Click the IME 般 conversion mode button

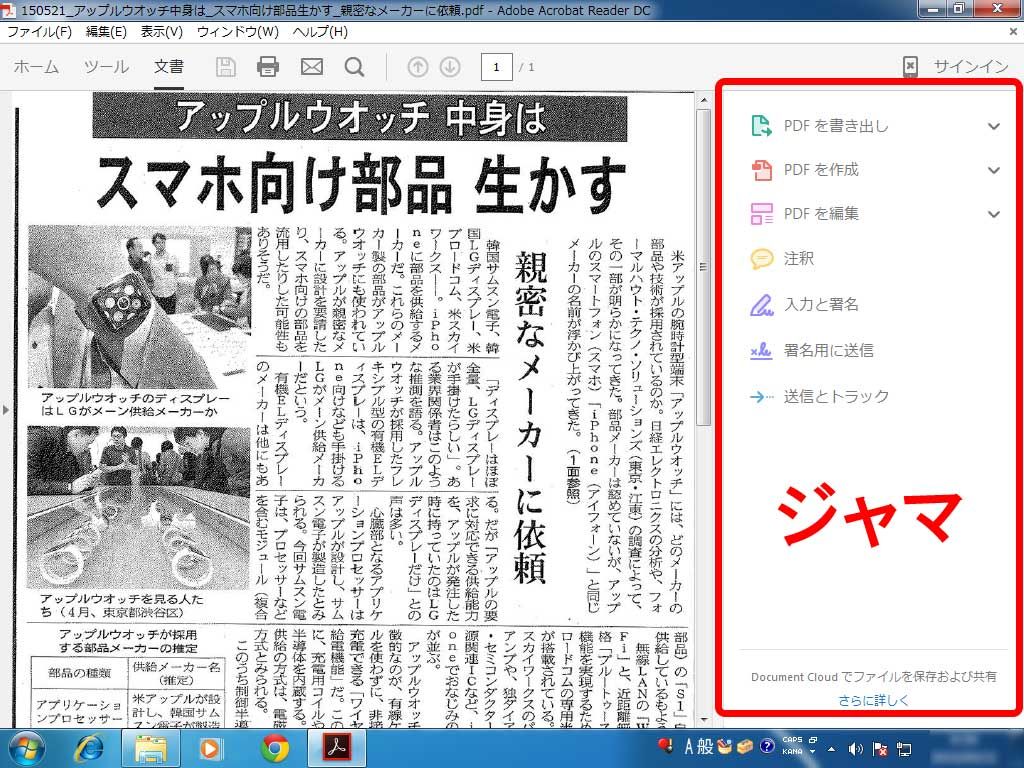(x=705, y=746)
